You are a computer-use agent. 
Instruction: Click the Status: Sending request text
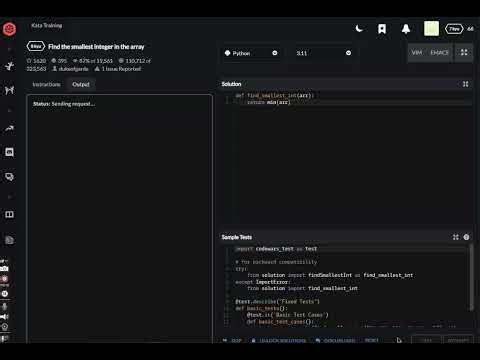point(64,104)
